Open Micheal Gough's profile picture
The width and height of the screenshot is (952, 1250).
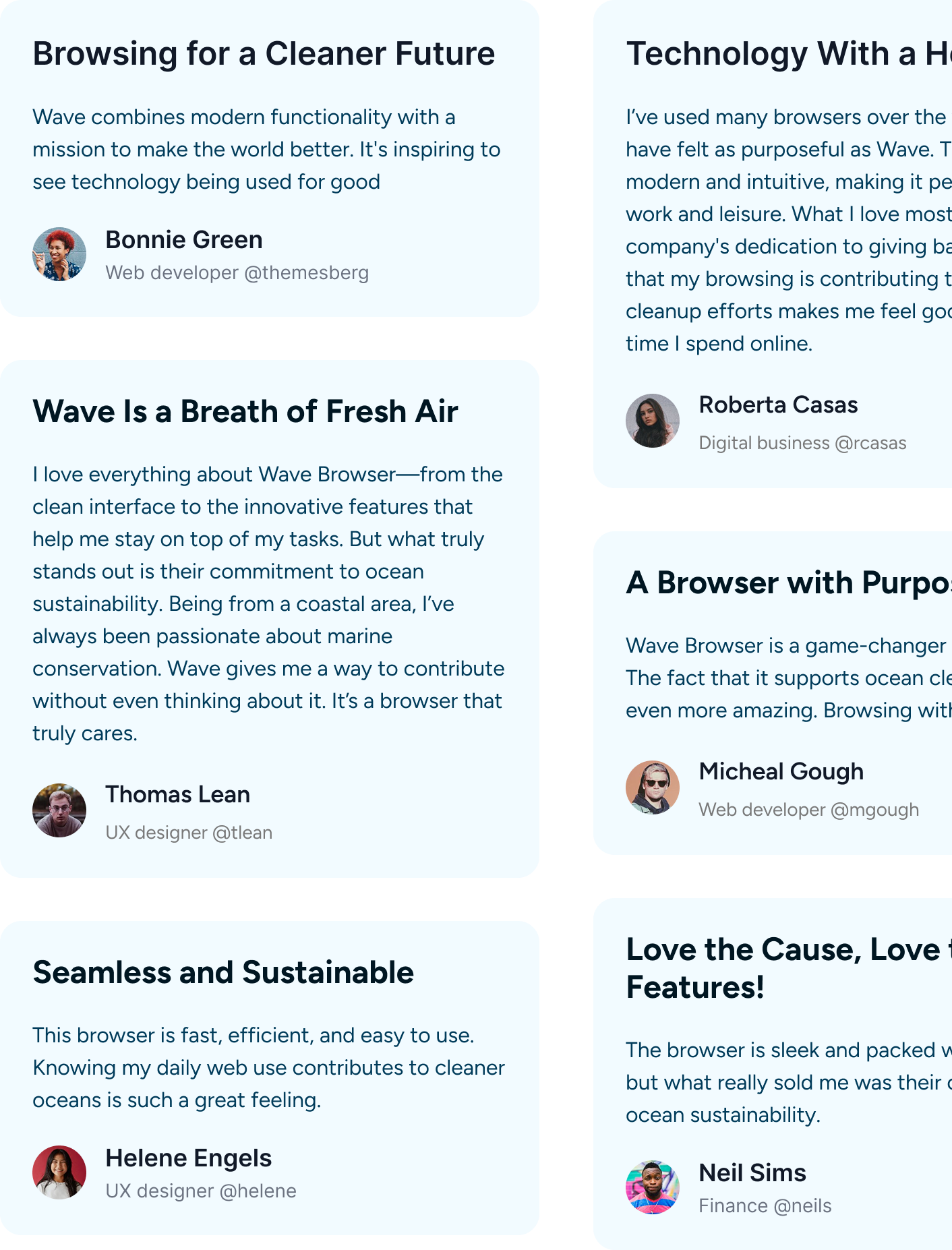653,787
